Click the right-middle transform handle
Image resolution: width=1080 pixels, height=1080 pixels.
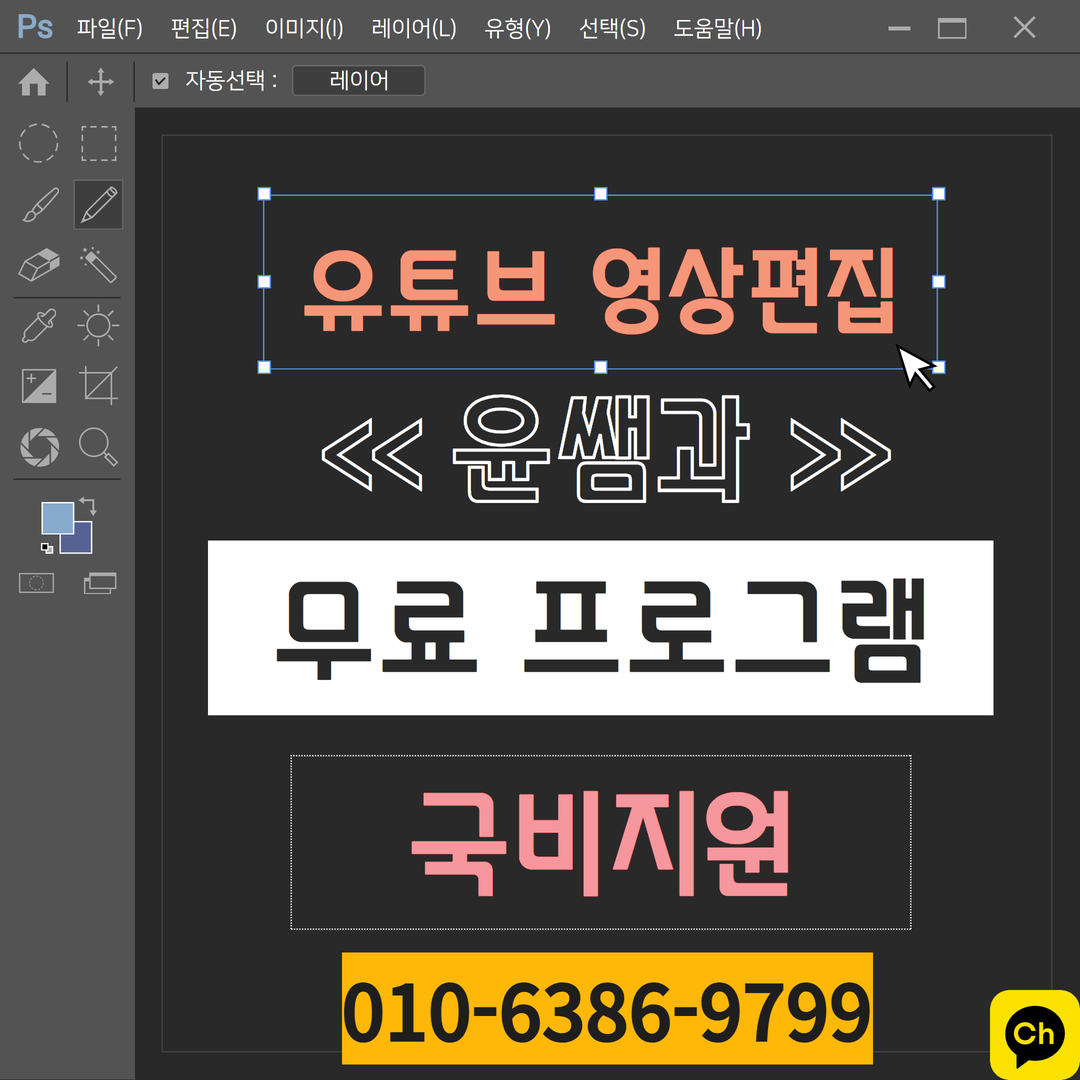tap(938, 281)
